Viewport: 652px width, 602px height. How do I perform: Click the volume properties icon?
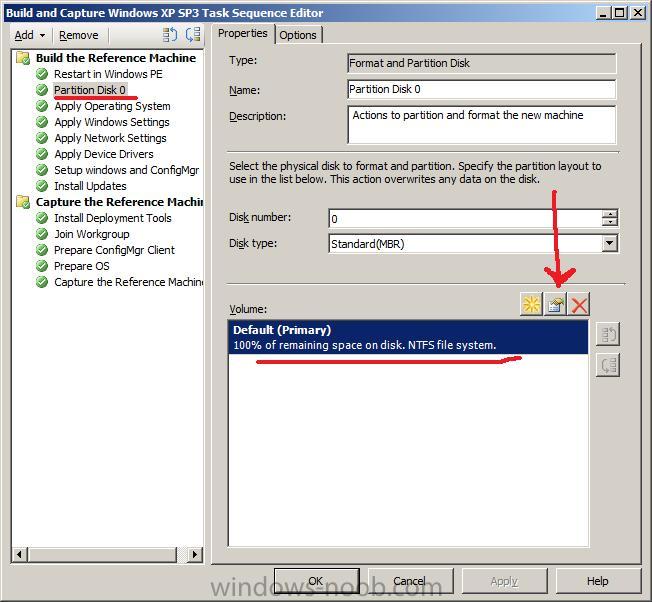coord(556,305)
